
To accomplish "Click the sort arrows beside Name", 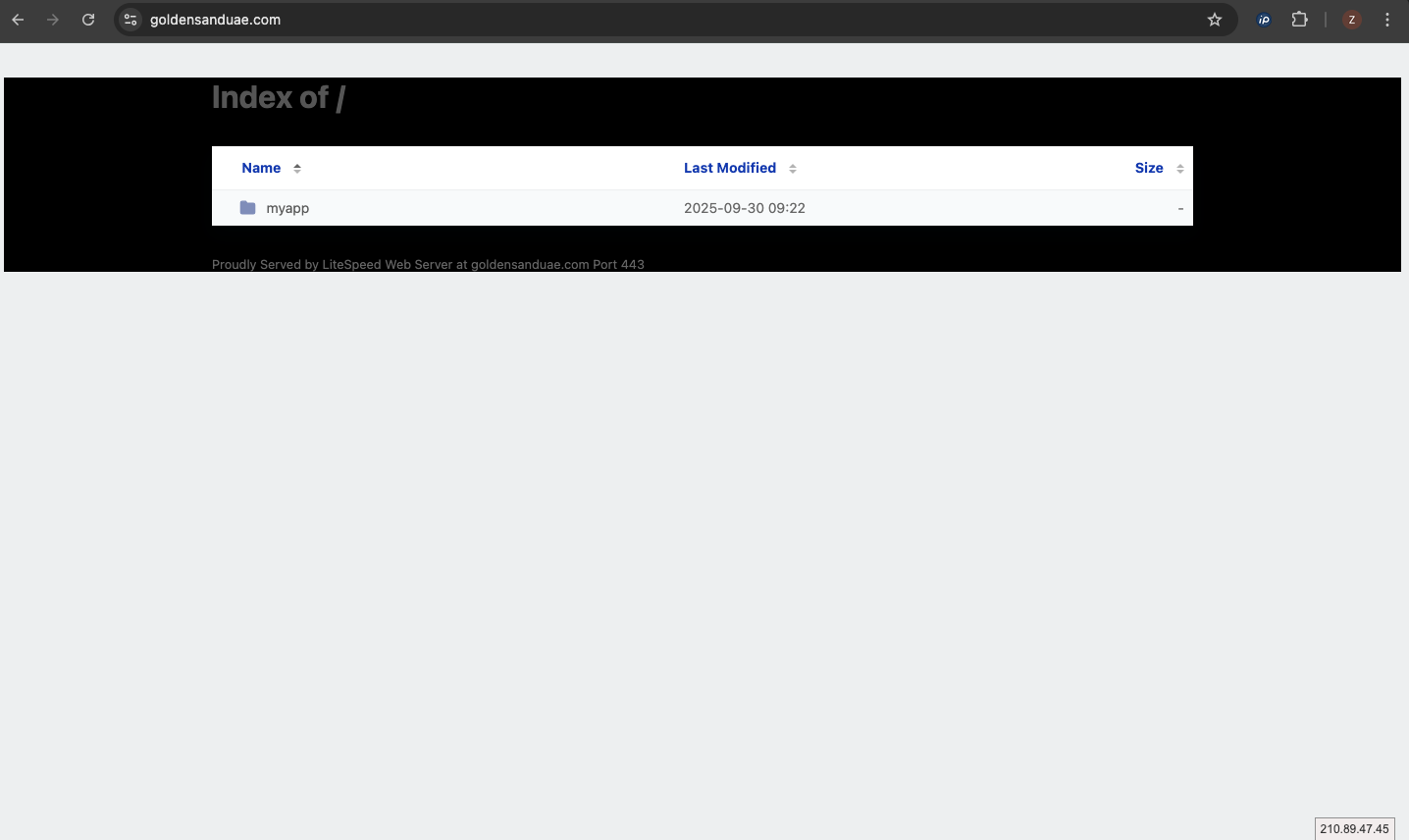I will pyautogui.click(x=297, y=169).
